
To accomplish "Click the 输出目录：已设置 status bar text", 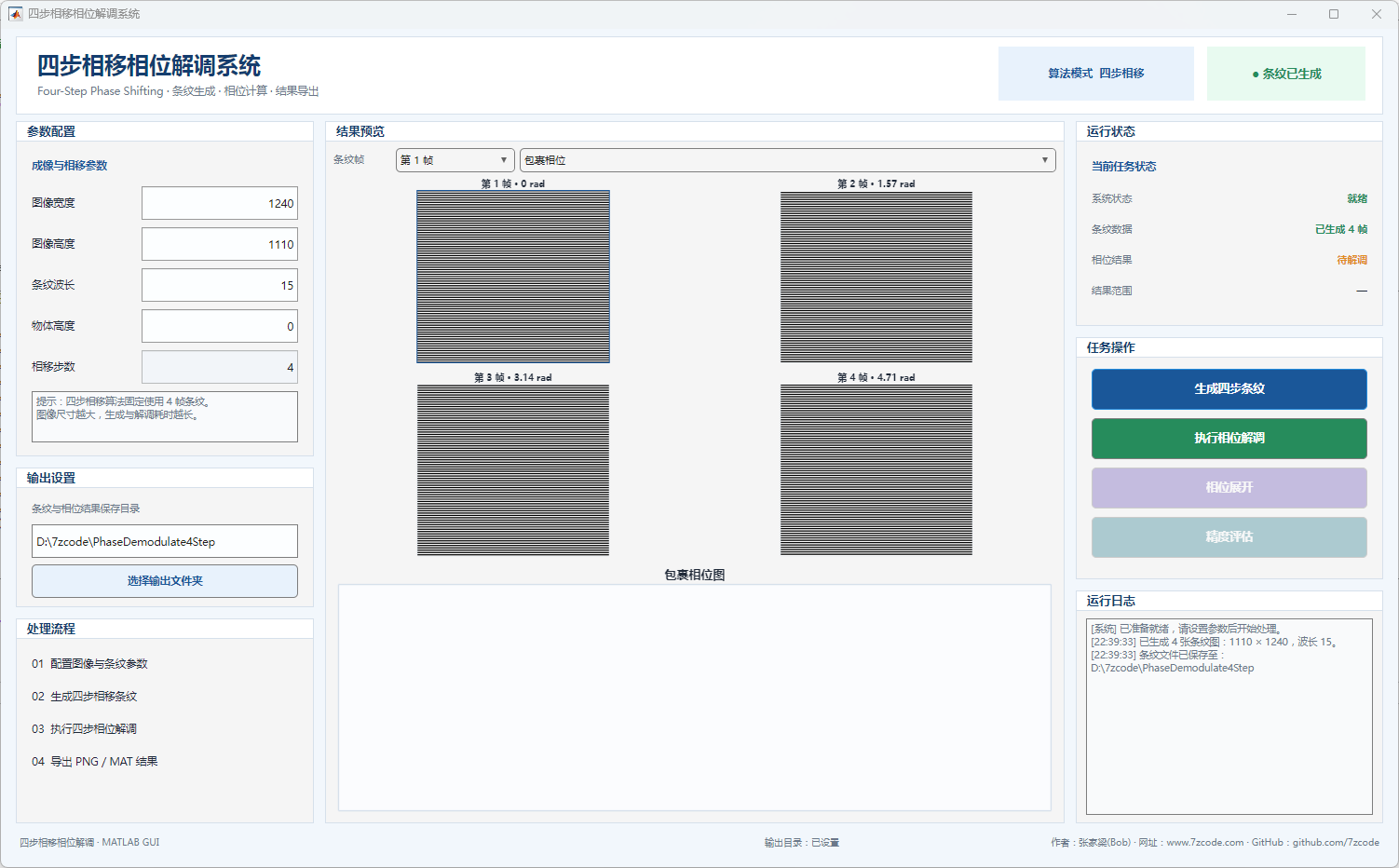I will [x=802, y=843].
